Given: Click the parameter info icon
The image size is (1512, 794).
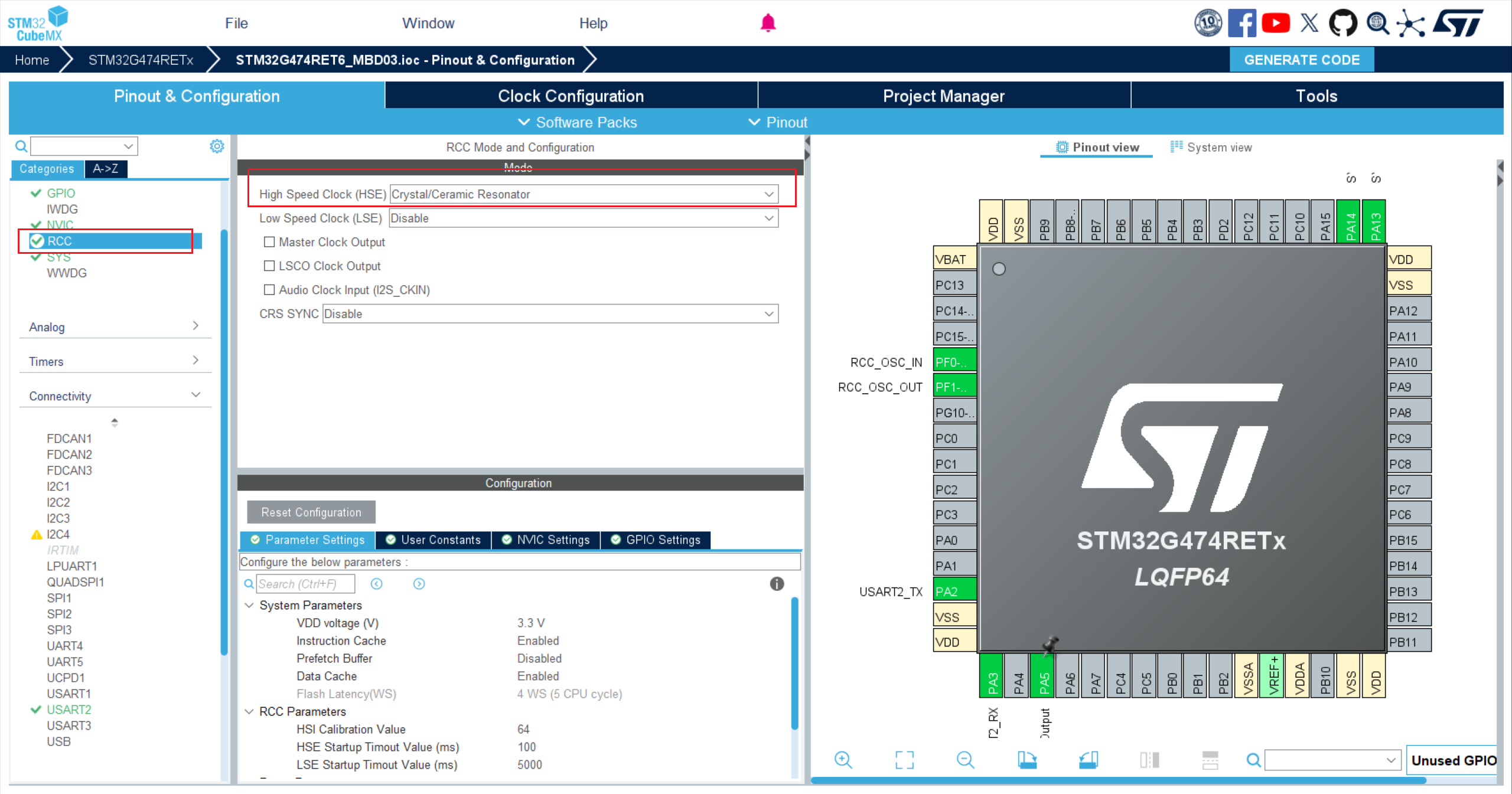Looking at the screenshot, I should 777,584.
